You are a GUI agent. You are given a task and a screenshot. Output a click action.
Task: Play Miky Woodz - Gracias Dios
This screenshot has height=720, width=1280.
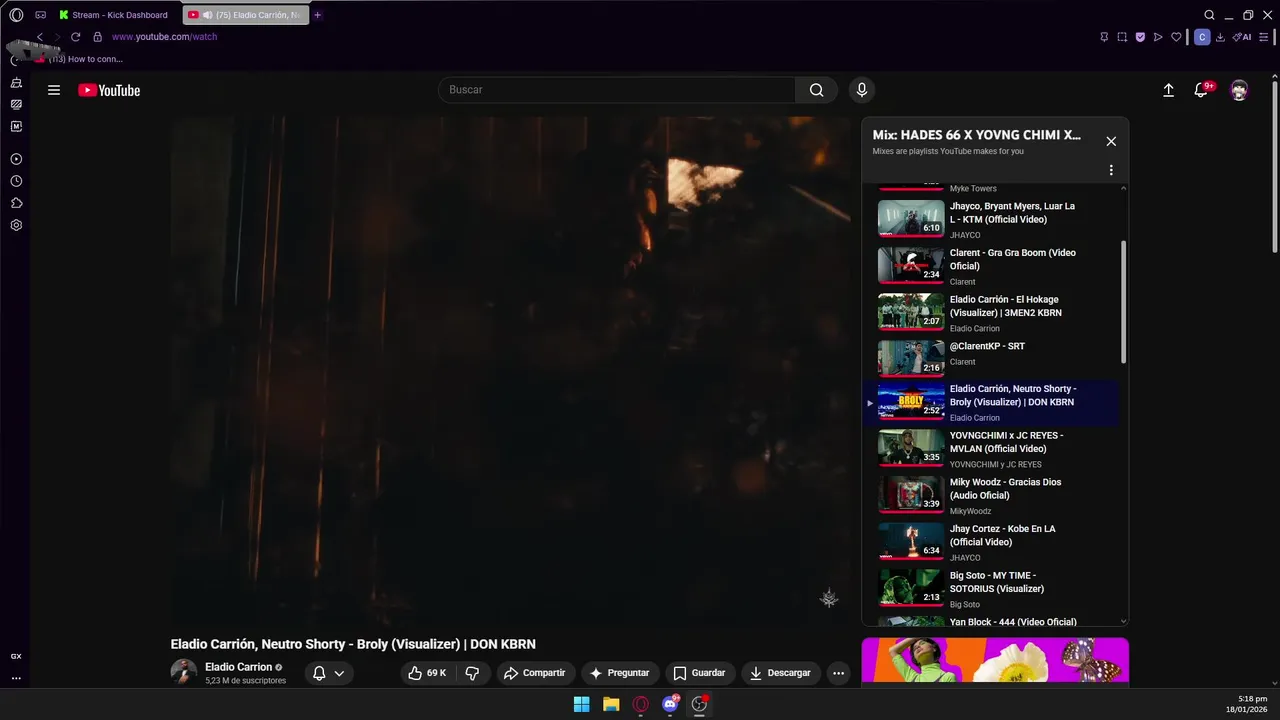[990, 495]
